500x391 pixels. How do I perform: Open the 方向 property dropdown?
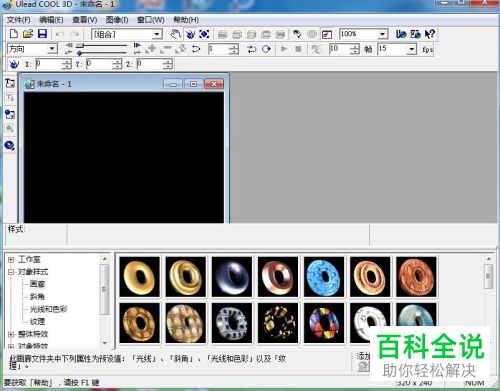point(52,49)
